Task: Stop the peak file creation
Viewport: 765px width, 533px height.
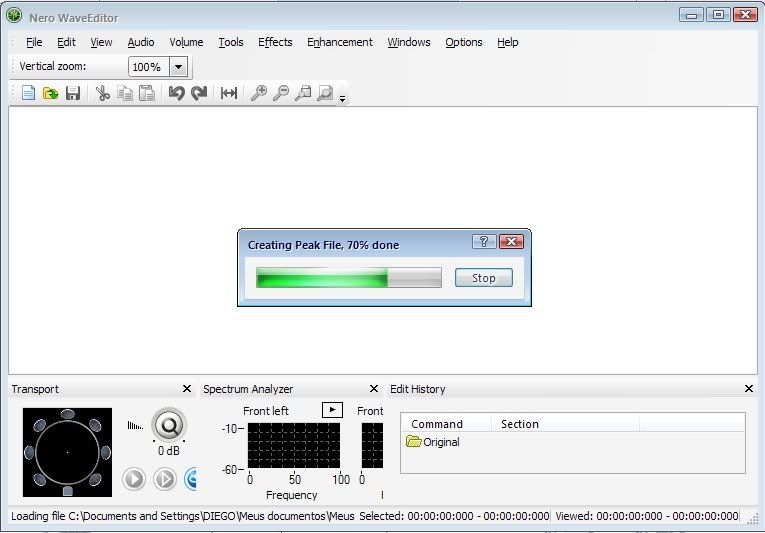Action: click(483, 278)
